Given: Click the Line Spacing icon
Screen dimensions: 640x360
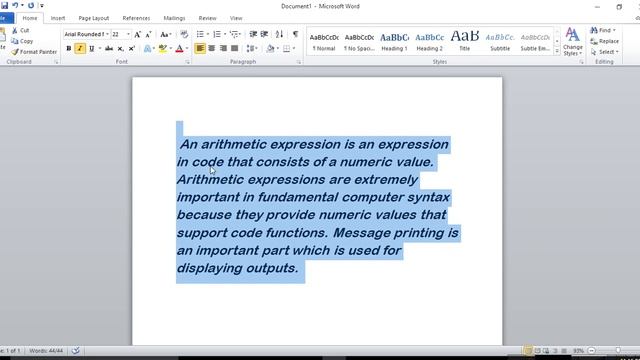Looking at the screenshot, I should [250, 49].
